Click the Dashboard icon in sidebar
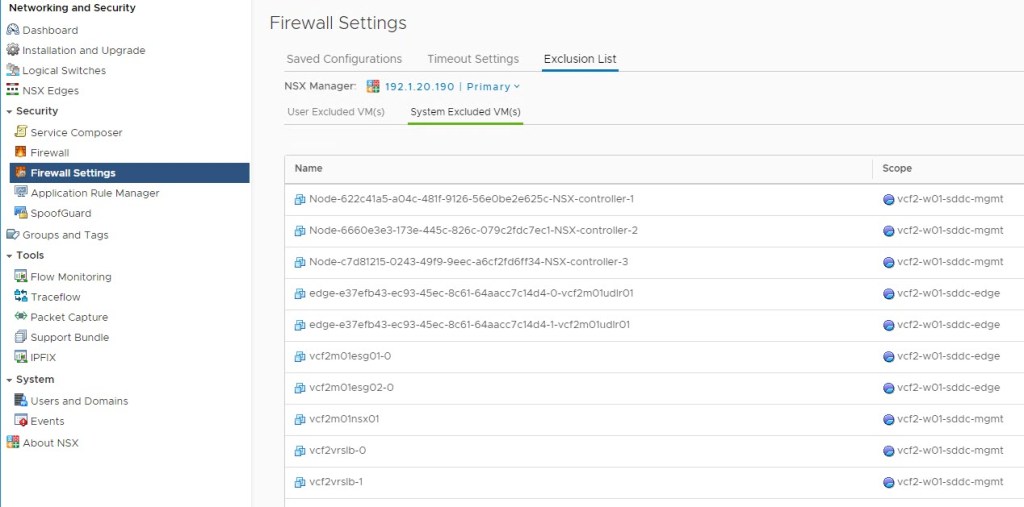Screen dimensions: 1024x507 pos(13,30)
